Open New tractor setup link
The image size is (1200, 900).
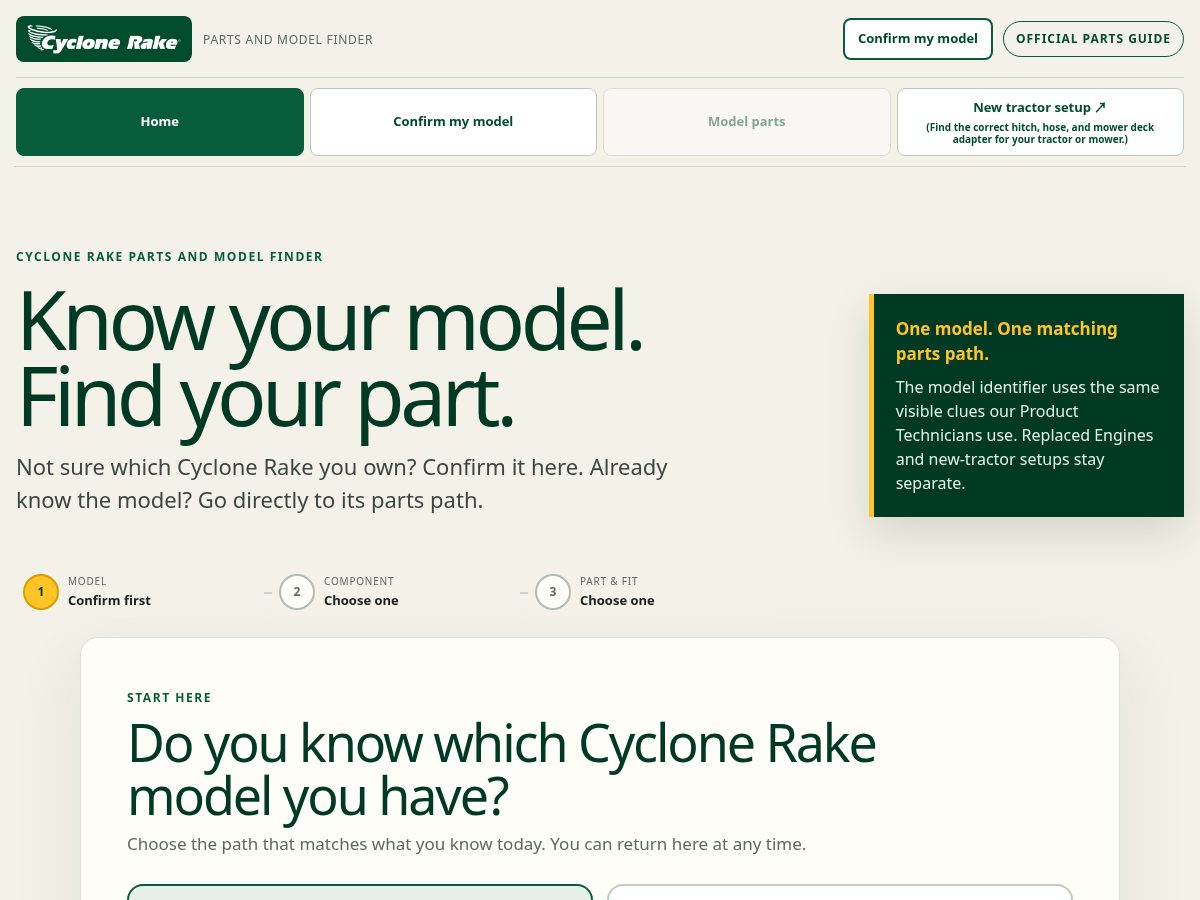[1040, 122]
